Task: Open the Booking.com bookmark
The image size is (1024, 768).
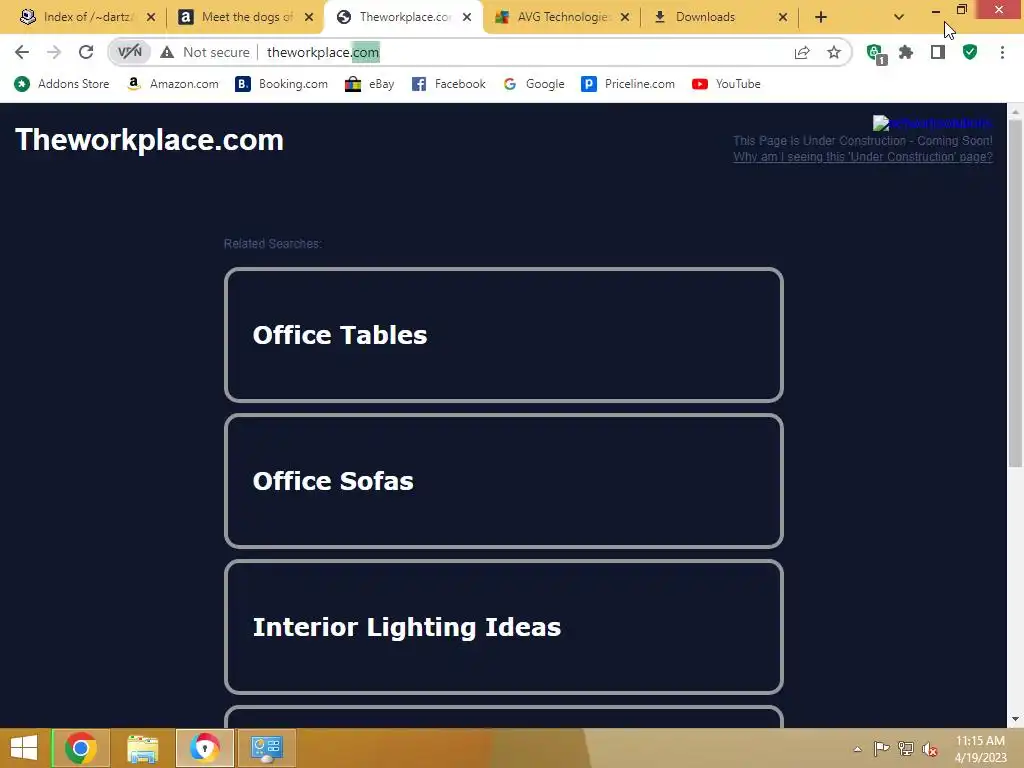Action: pos(281,84)
